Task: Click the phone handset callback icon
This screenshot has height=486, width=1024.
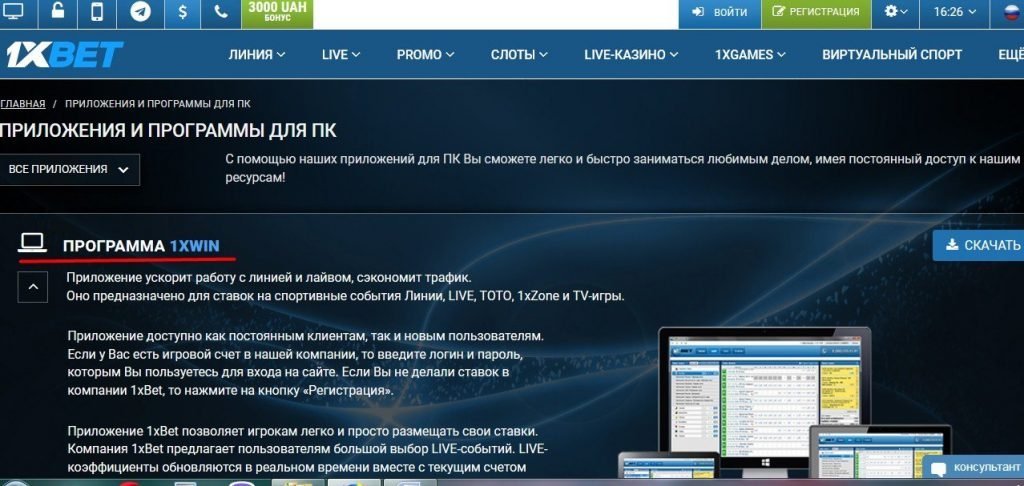Action: click(x=221, y=12)
